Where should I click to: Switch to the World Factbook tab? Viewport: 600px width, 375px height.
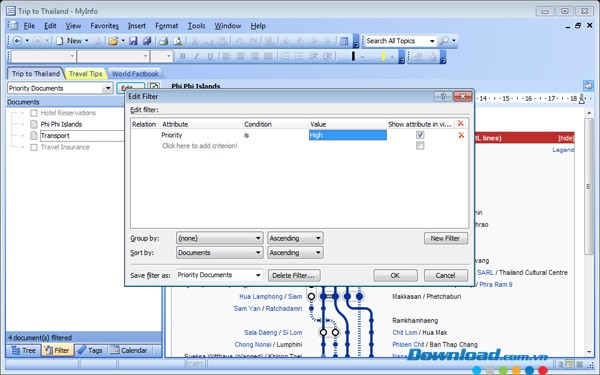(135, 73)
